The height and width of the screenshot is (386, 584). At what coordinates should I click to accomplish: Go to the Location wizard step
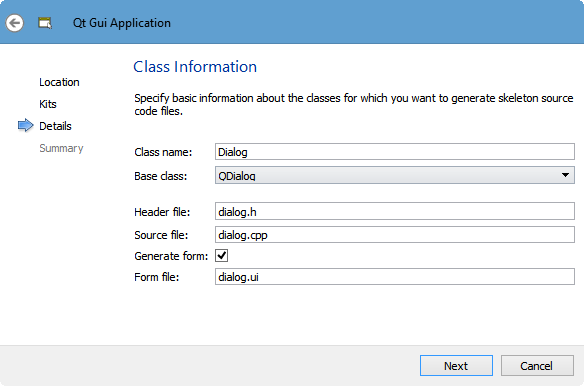pos(59,82)
